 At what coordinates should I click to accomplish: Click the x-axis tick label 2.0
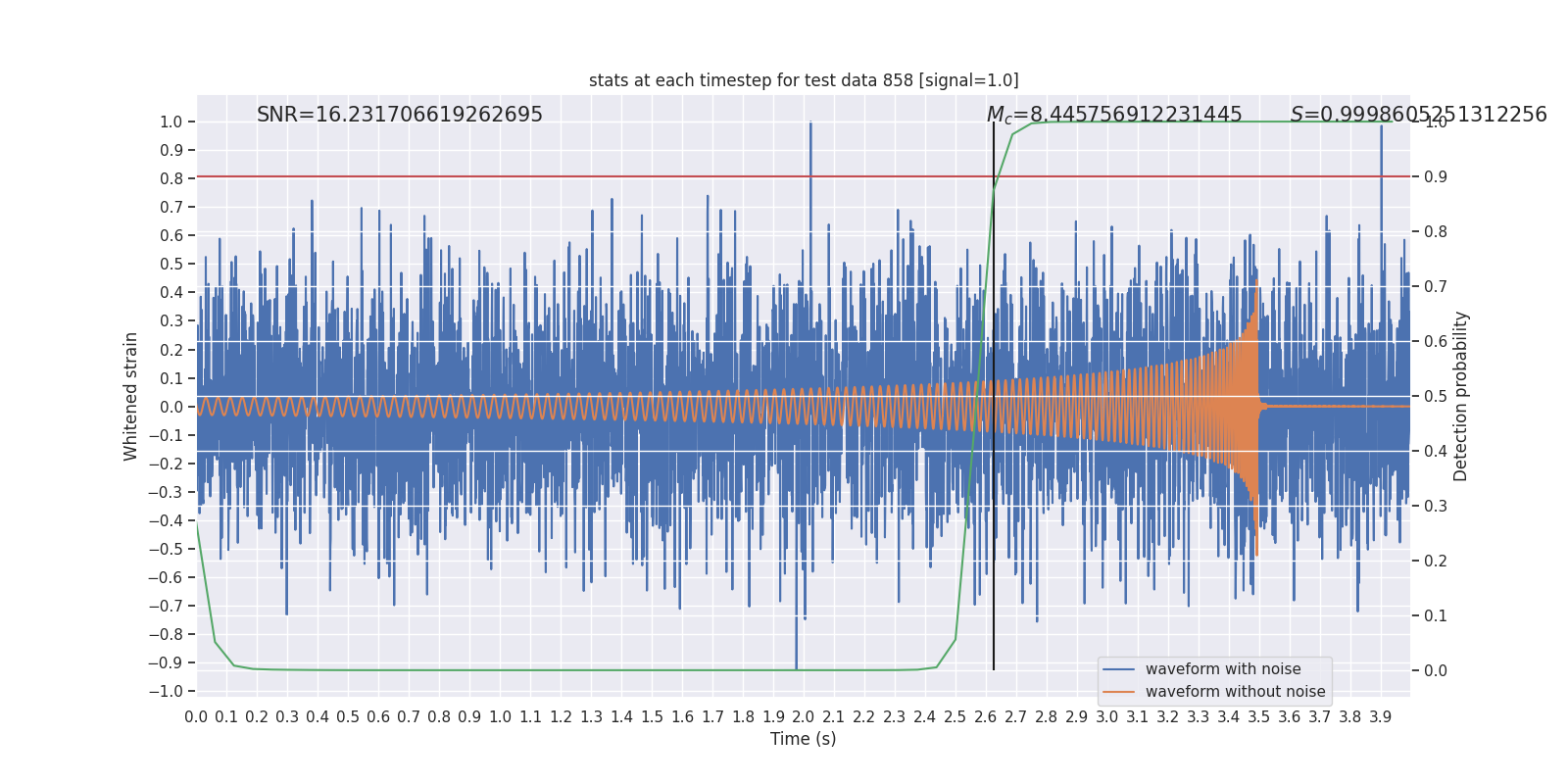click(x=804, y=717)
